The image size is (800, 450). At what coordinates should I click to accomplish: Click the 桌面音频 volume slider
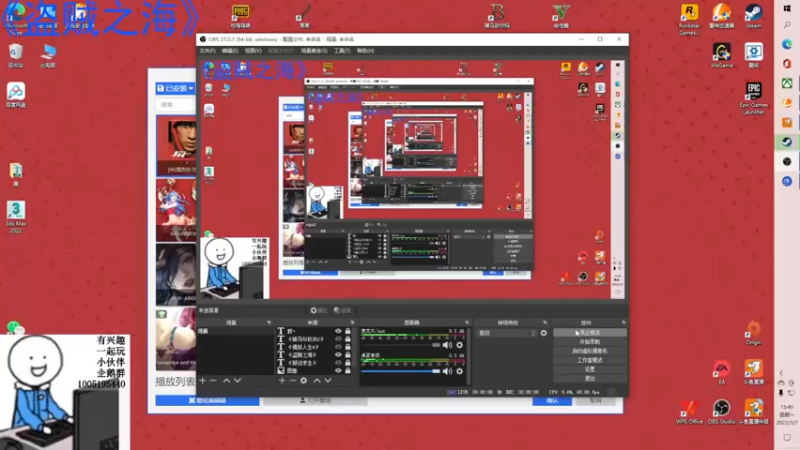[x=401, y=371]
